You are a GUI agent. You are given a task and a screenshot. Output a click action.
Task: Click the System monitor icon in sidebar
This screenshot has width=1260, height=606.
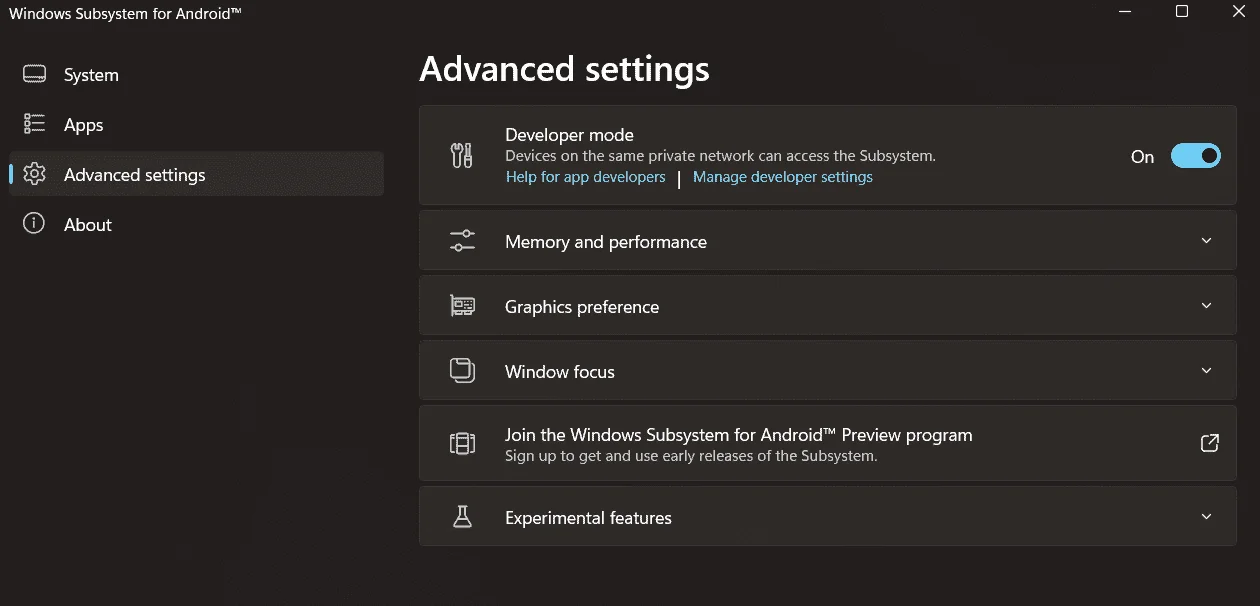[x=35, y=74]
